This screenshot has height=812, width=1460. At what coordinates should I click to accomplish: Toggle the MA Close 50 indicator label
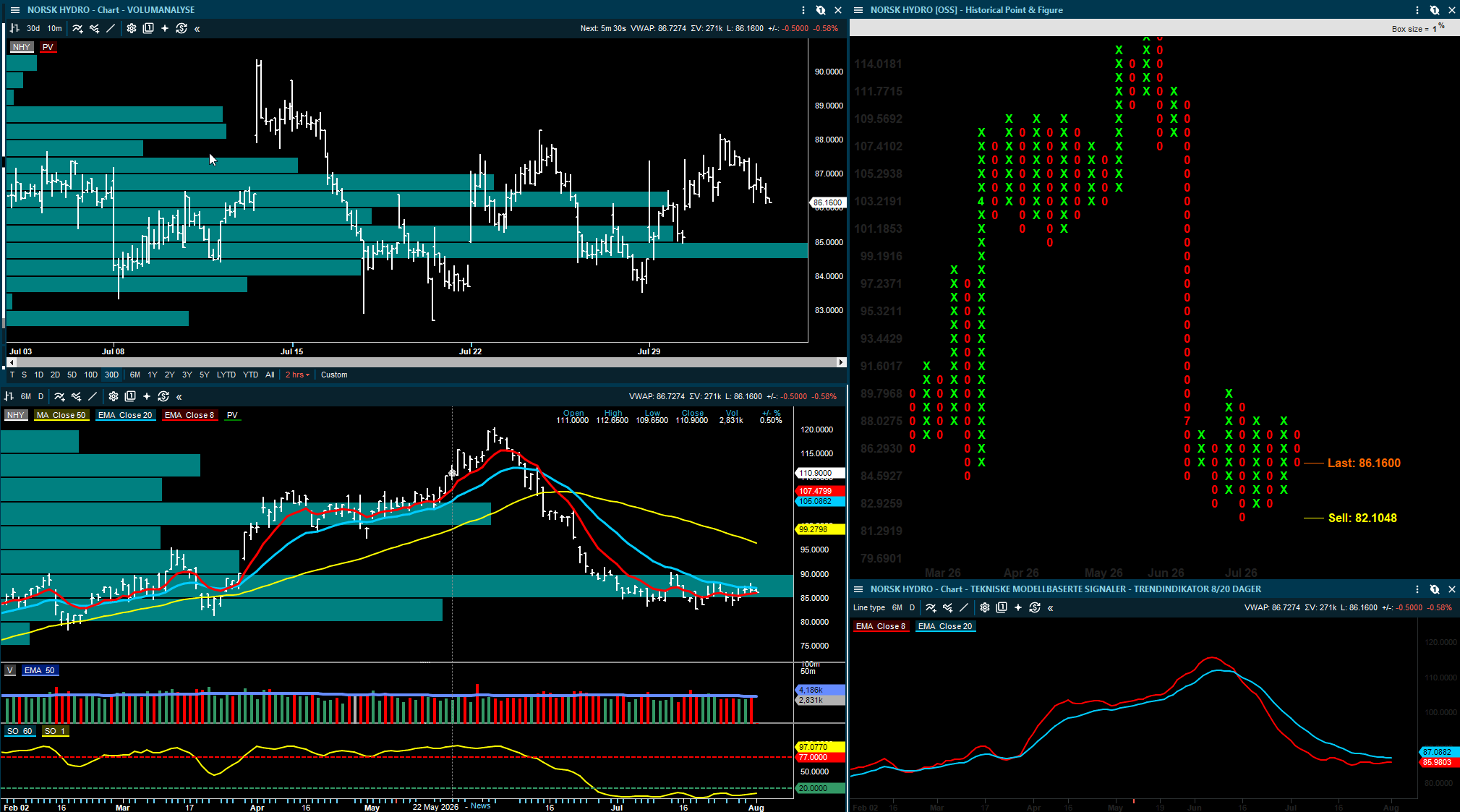(x=61, y=415)
